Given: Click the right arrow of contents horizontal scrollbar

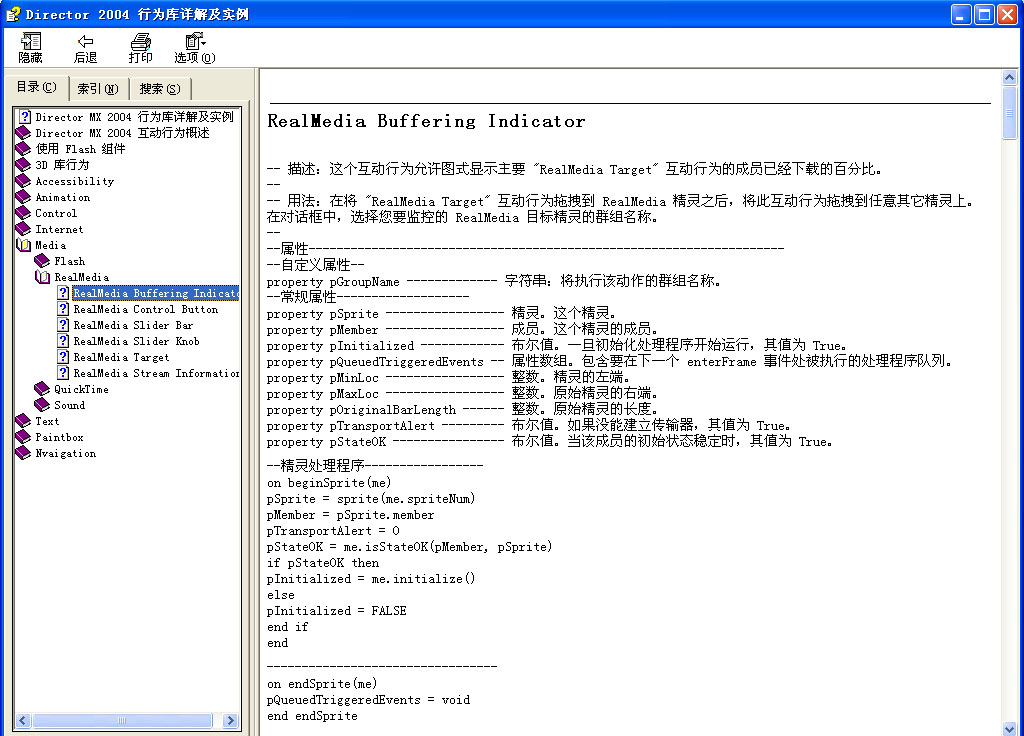Looking at the screenshot, I should click(x=230, y=720).
